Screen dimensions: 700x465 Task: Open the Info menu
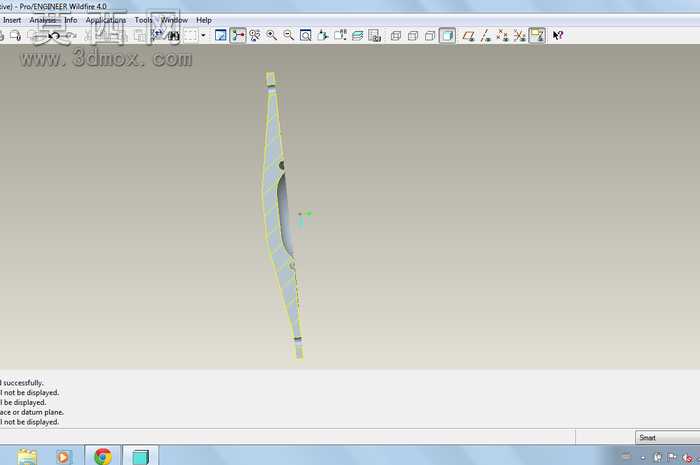click(71, 20)
